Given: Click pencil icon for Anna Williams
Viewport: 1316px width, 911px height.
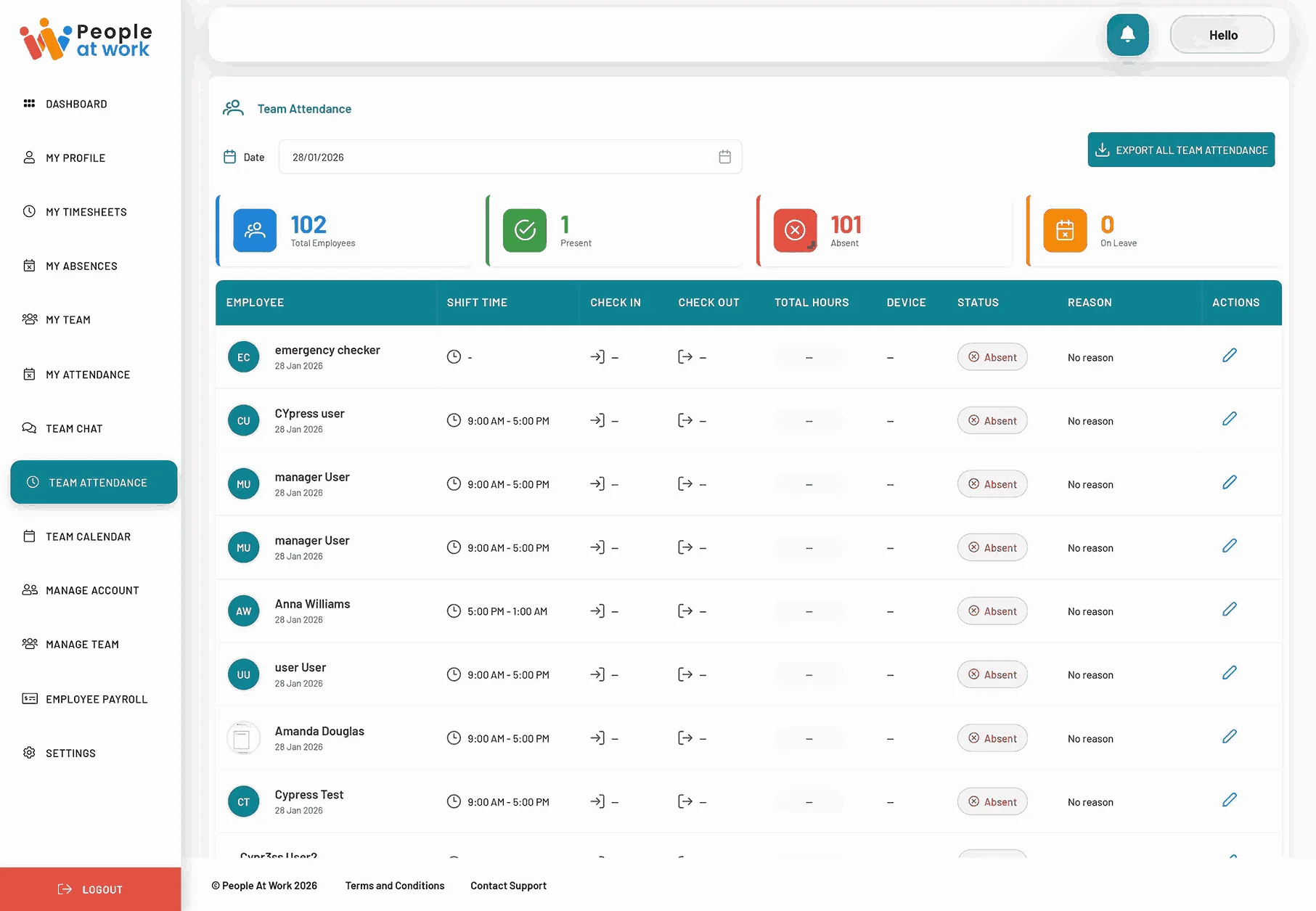Looking at the screenshot, I should (1229, 610).
